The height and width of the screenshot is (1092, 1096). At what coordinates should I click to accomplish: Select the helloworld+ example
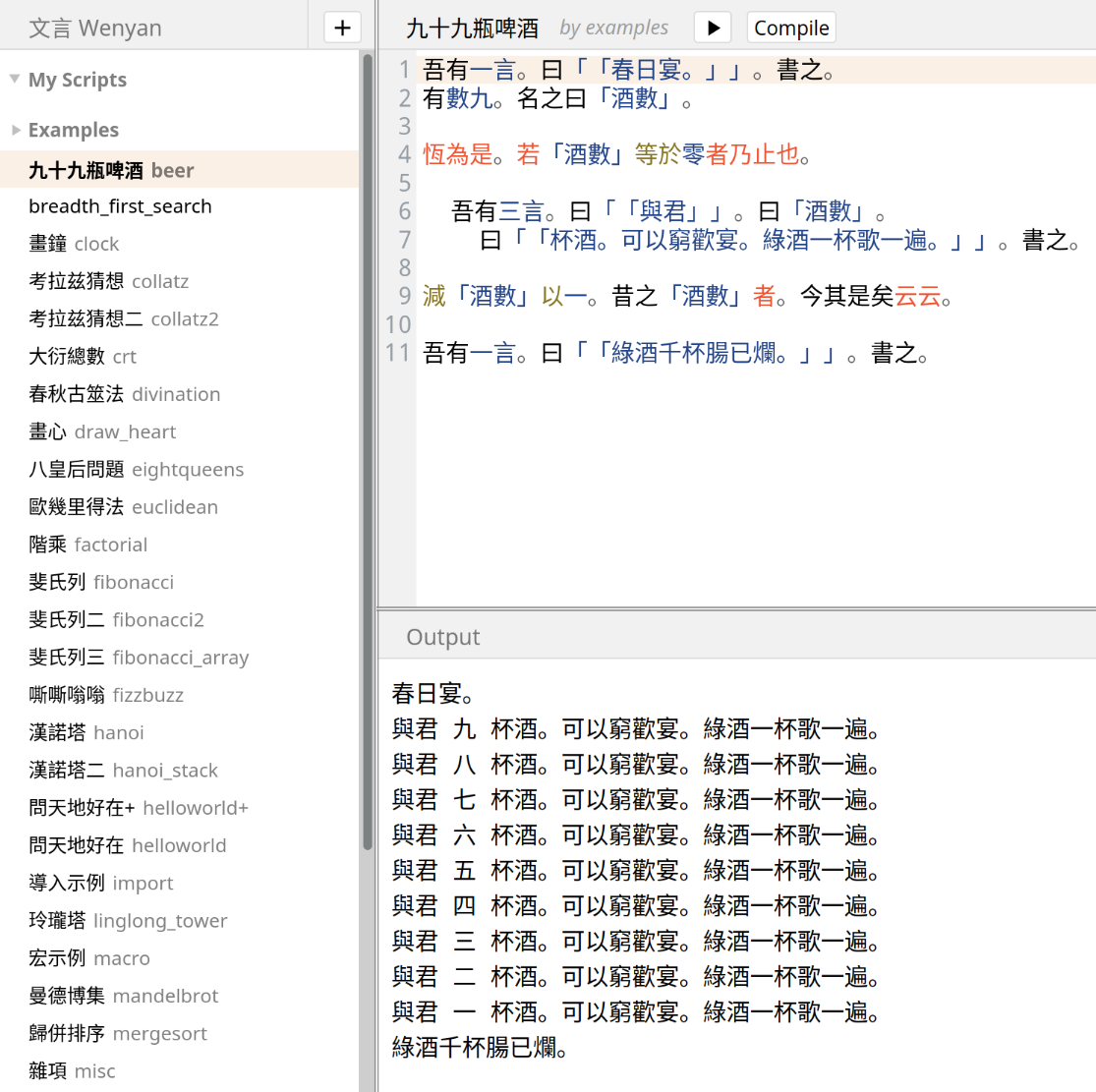[139, 808]
